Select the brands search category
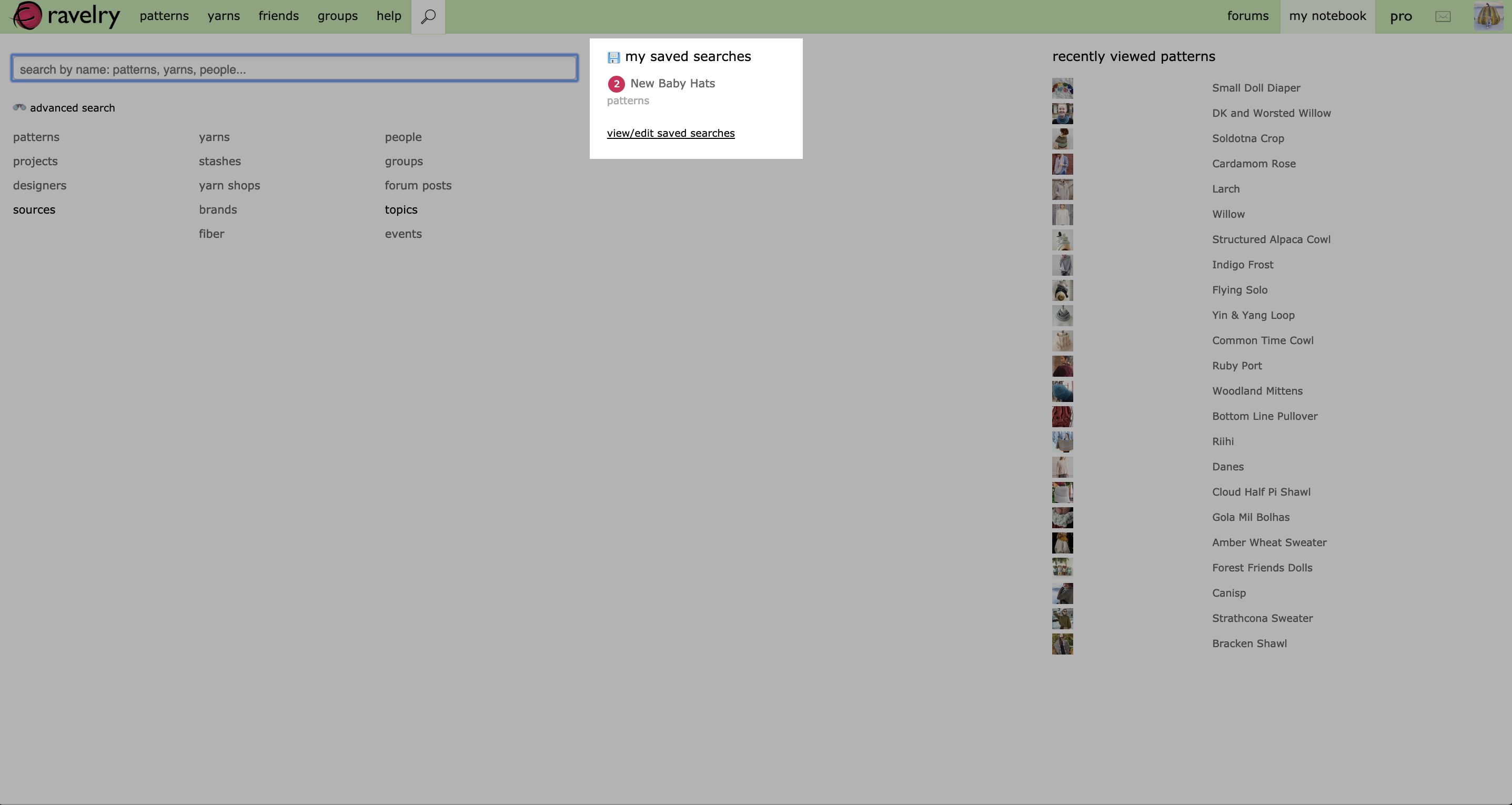 click(218, 209)
